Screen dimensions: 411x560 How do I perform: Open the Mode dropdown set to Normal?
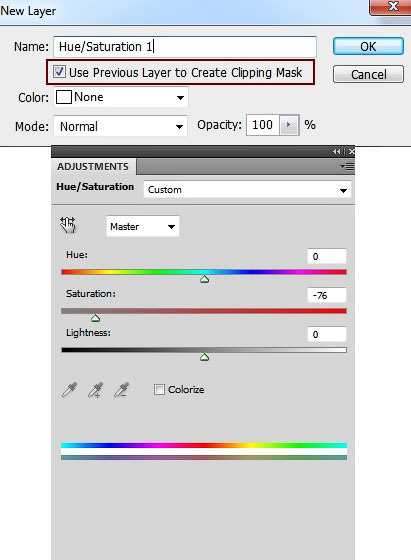120,126
